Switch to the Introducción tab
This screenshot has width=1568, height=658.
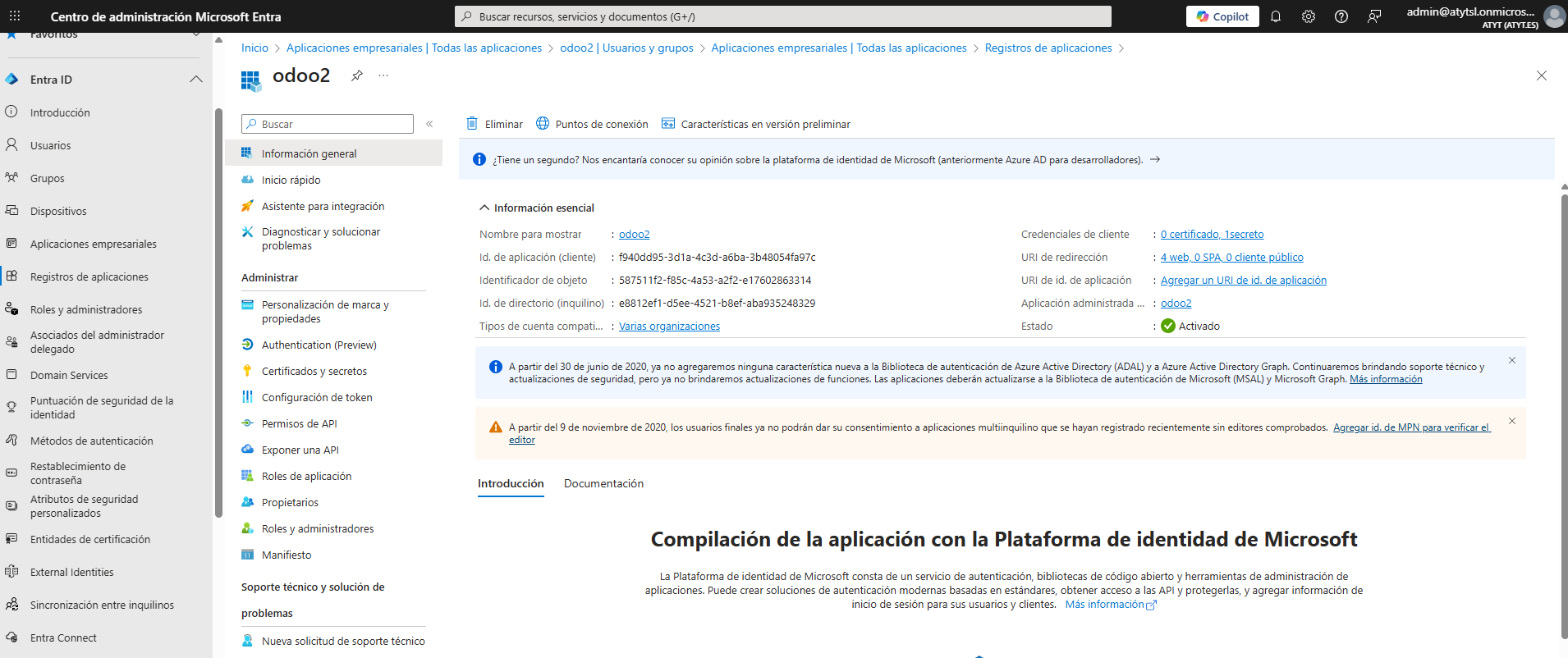pyautogui.click(x=511, y=483)
